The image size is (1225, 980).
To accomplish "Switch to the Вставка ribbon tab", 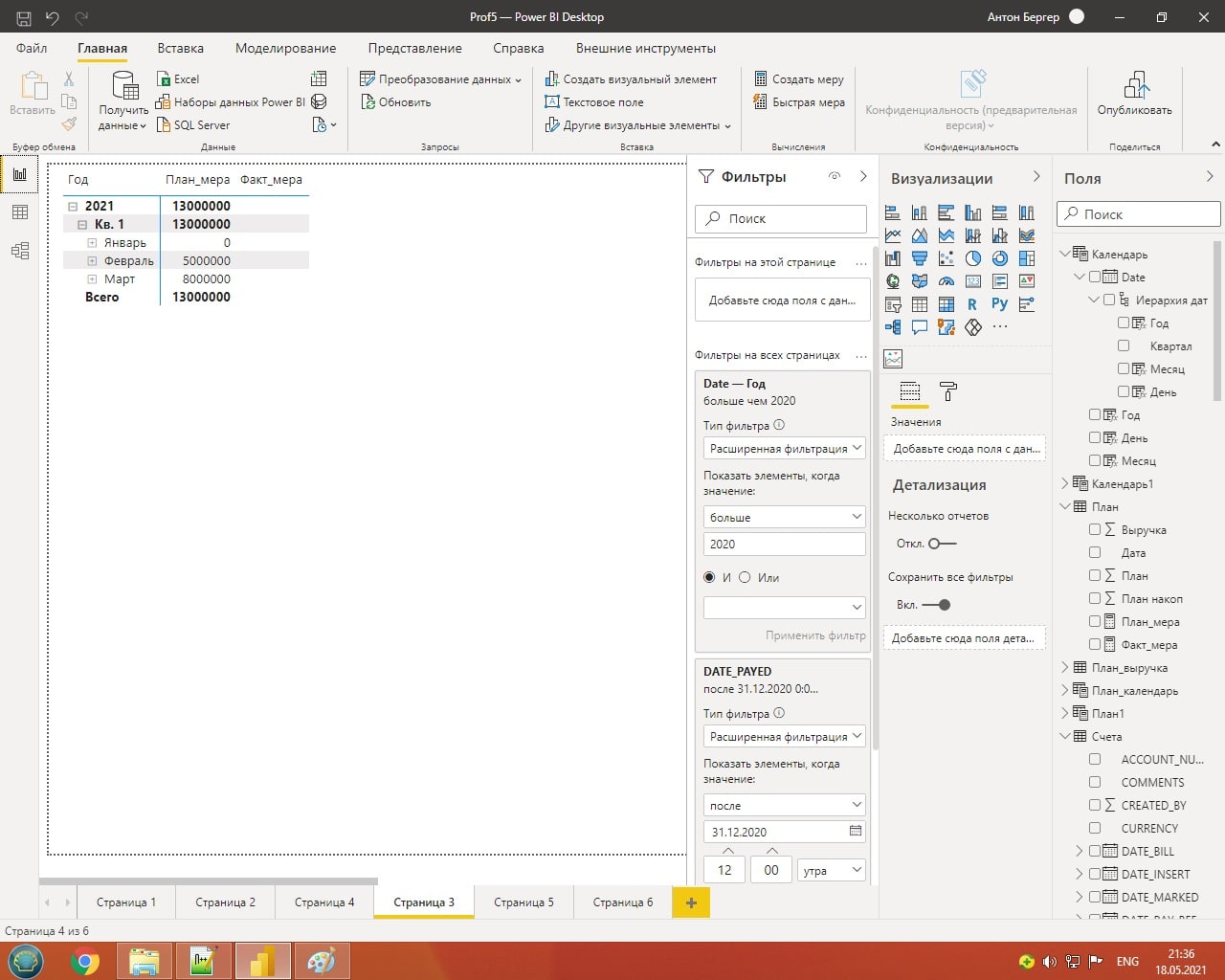I will [180, 48].
